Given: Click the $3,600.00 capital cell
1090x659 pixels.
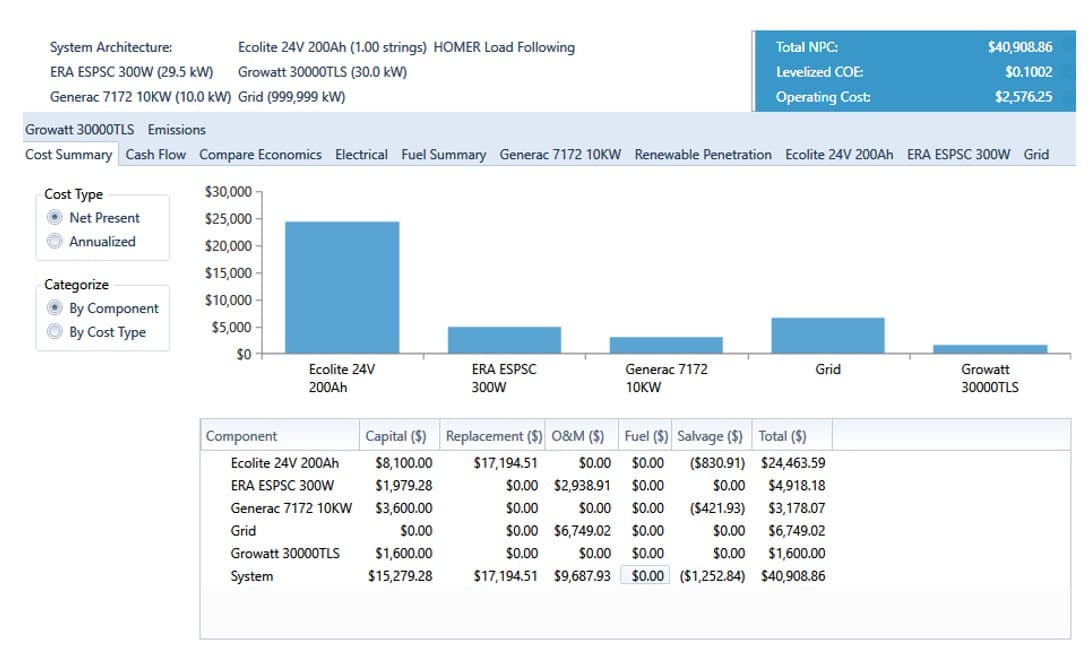Looking at the screenshot, I should coord(404,508).
